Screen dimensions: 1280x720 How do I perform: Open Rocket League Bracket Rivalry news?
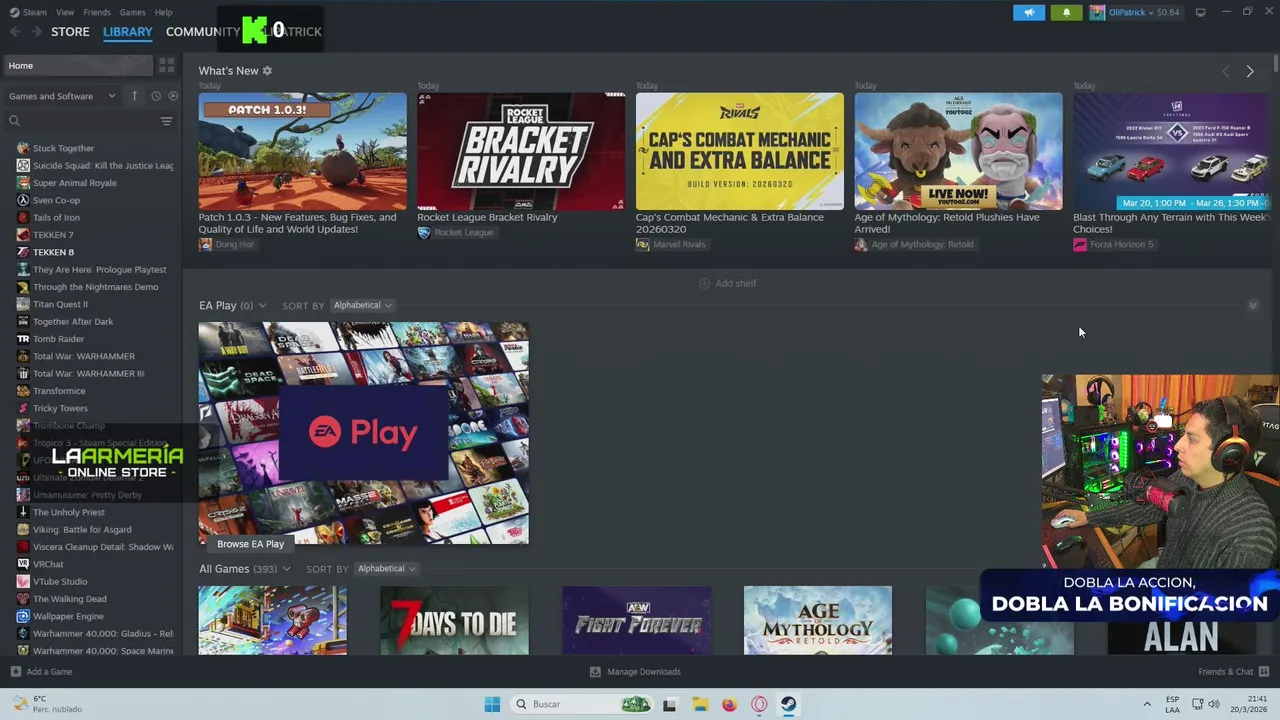click(x=521, y=151)
